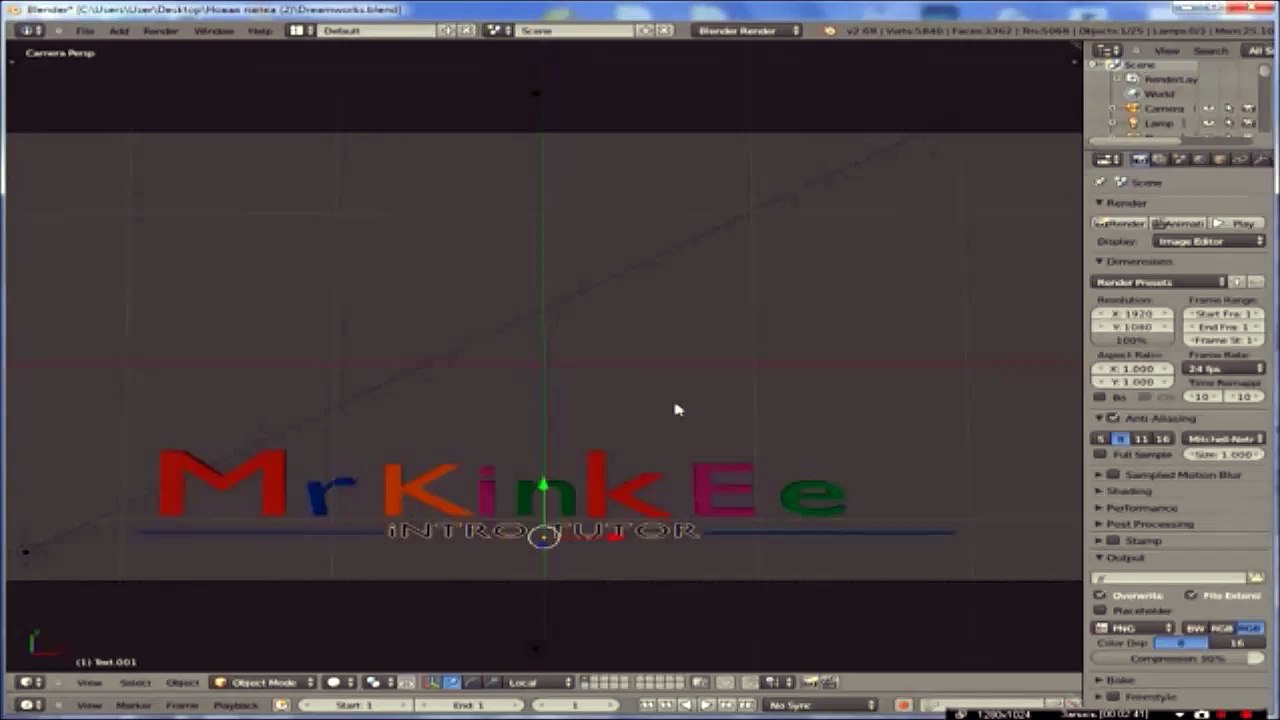This screenshot has height=720, width=1280.
Task: Switch to the Render Layers properties tab icon
Action: pos(1160,160)
